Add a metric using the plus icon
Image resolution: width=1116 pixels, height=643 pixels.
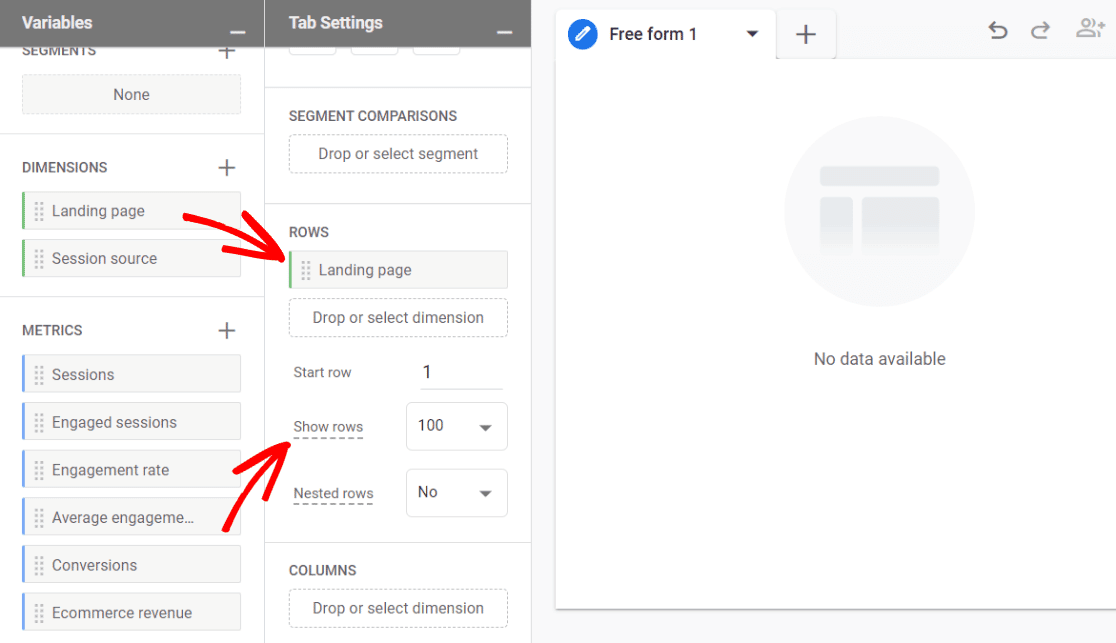tap(227, 330)
